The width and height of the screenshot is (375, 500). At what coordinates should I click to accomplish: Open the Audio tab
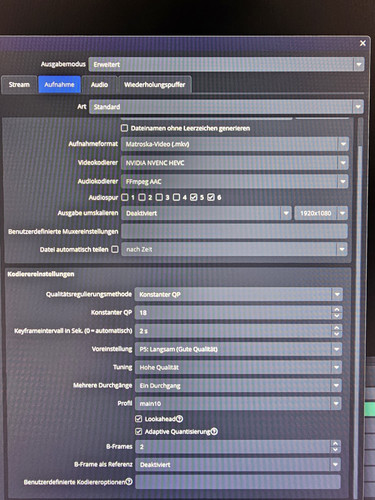pyautogui.click(x=99, y=85)
